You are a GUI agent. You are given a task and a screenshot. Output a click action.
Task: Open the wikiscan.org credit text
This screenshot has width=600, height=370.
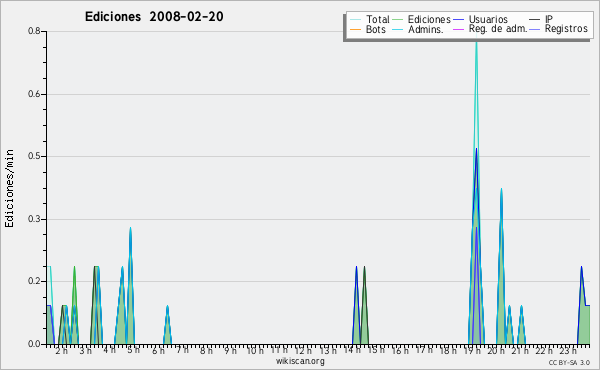tap(300, 361)
